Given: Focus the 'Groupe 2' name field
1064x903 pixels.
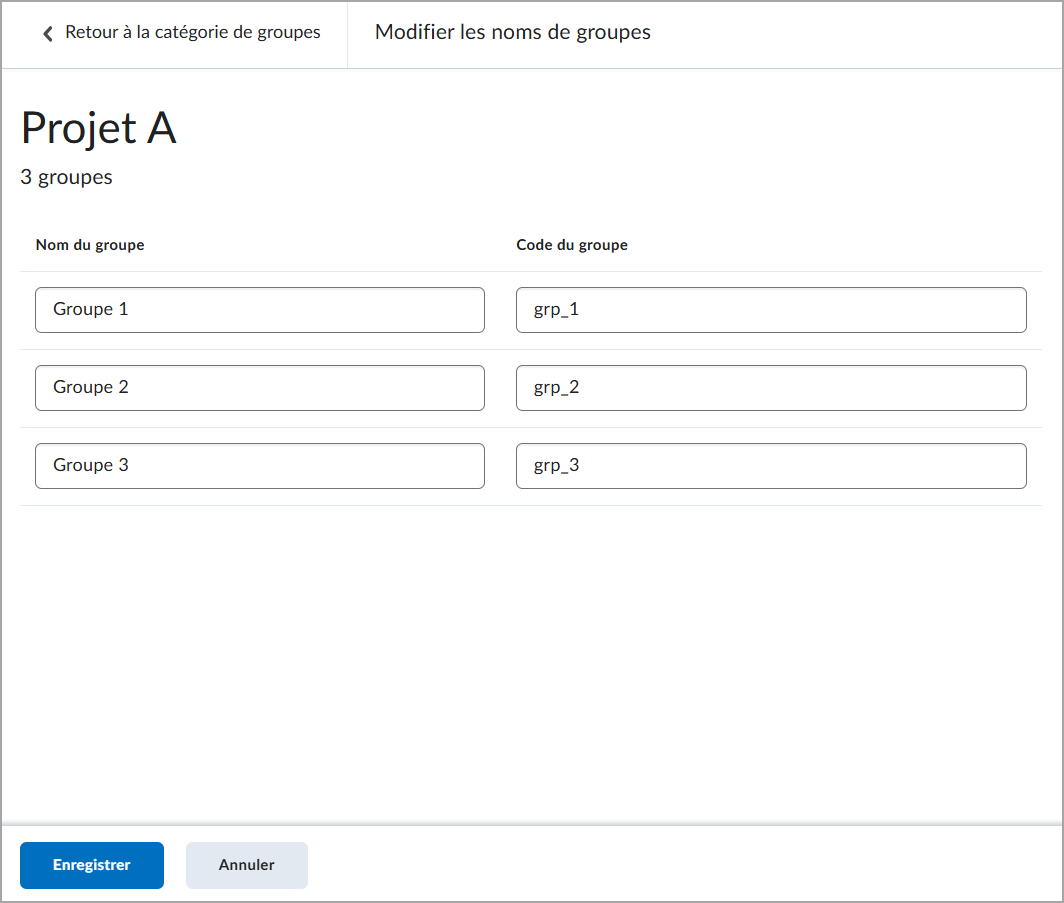Looking at the screenshot, I should [x=260, y=388].
